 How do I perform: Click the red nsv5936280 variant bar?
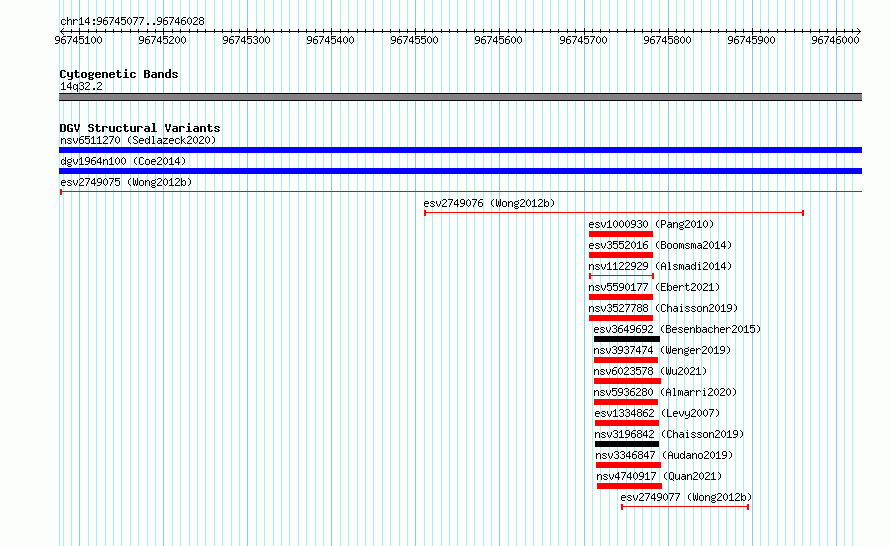pyautogui.click(x=626, y=402)
